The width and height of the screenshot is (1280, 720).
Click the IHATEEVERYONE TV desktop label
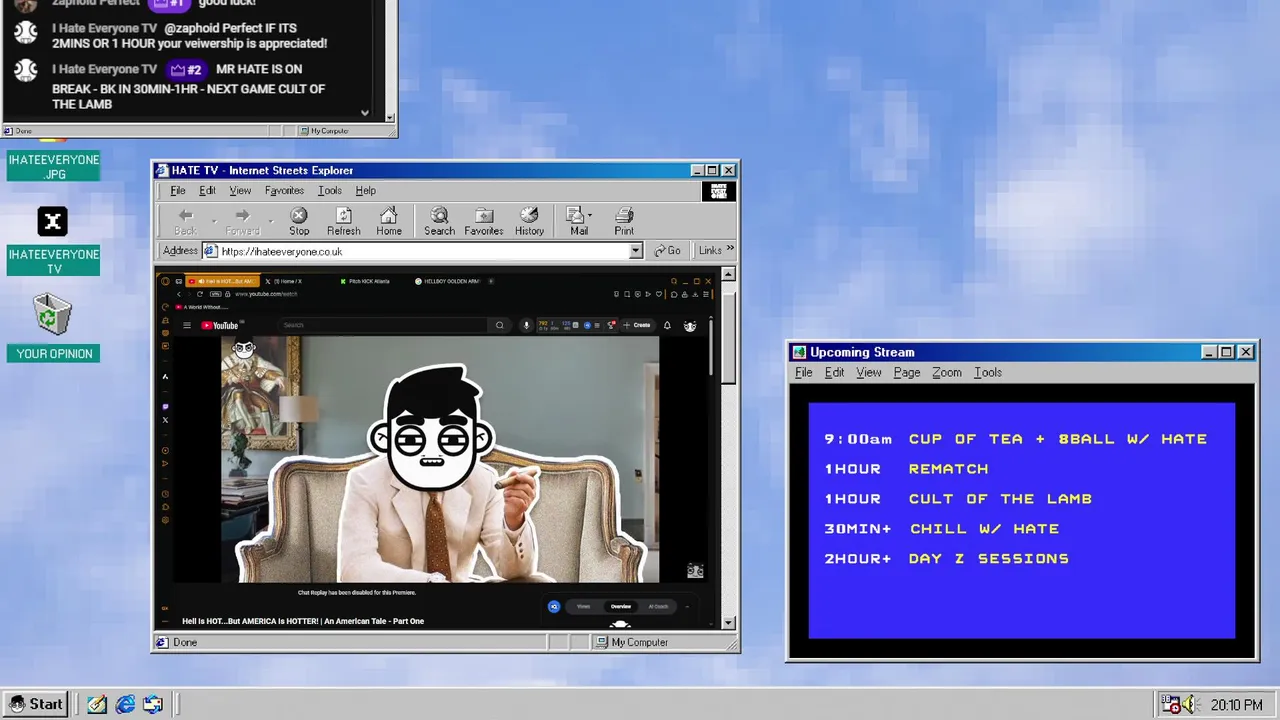coord(54,261)
